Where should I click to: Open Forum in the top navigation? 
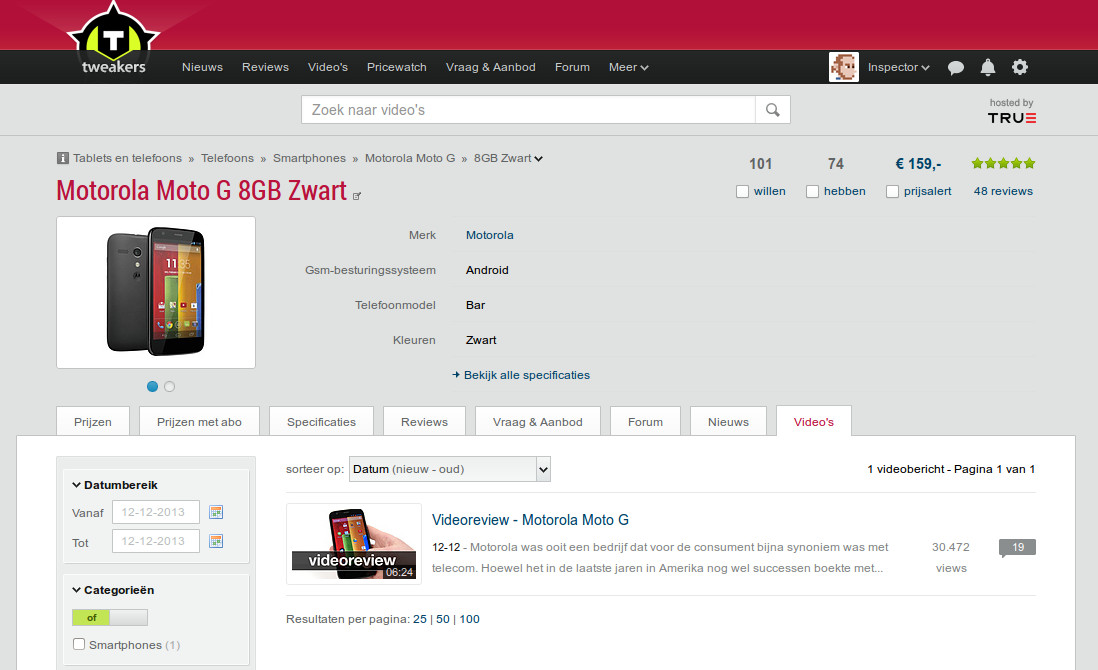572,67
